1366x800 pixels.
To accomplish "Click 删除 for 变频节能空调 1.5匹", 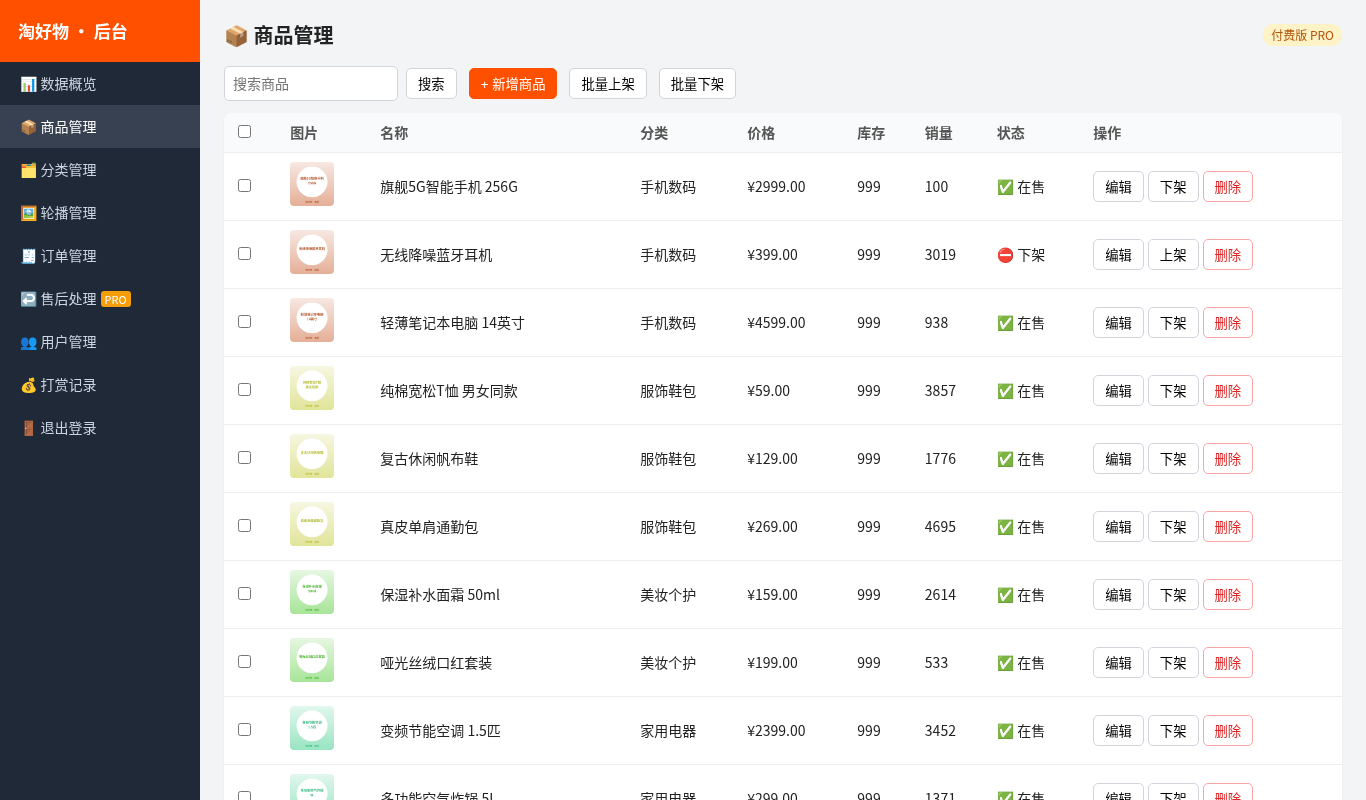I will coord(1228,731).
